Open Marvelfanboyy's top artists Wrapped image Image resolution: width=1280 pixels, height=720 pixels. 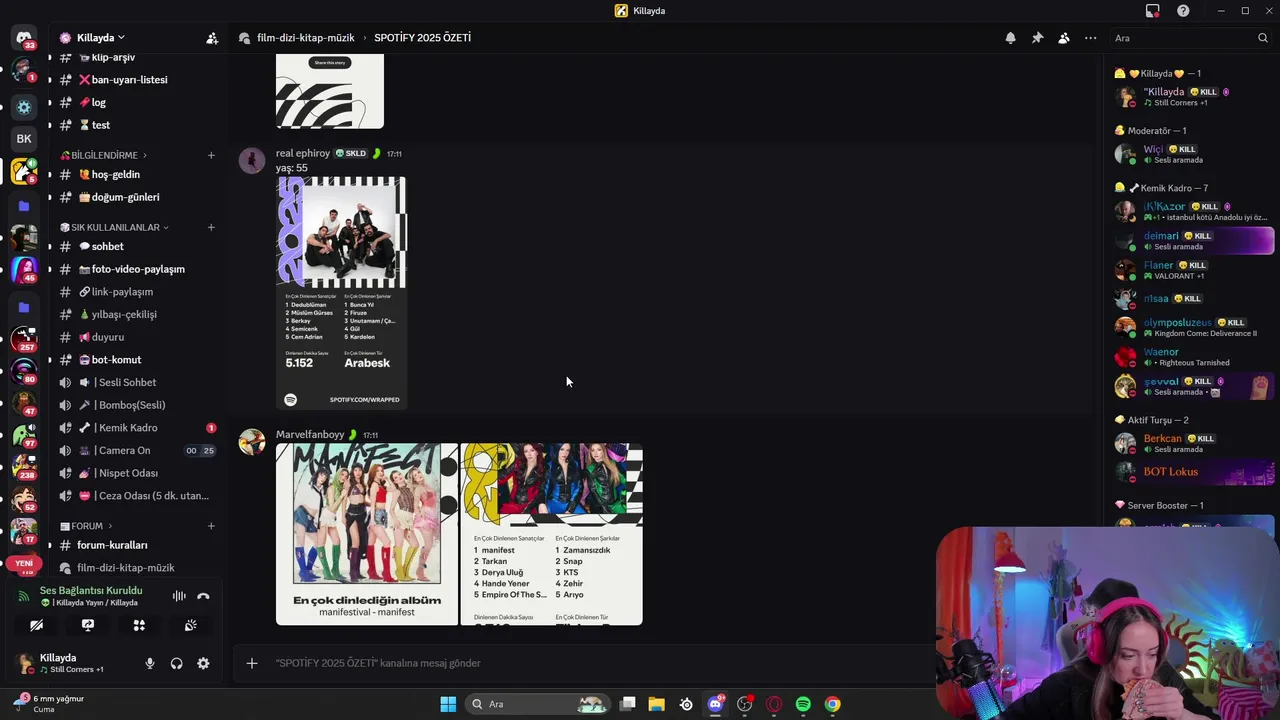(x=551, y=534)
